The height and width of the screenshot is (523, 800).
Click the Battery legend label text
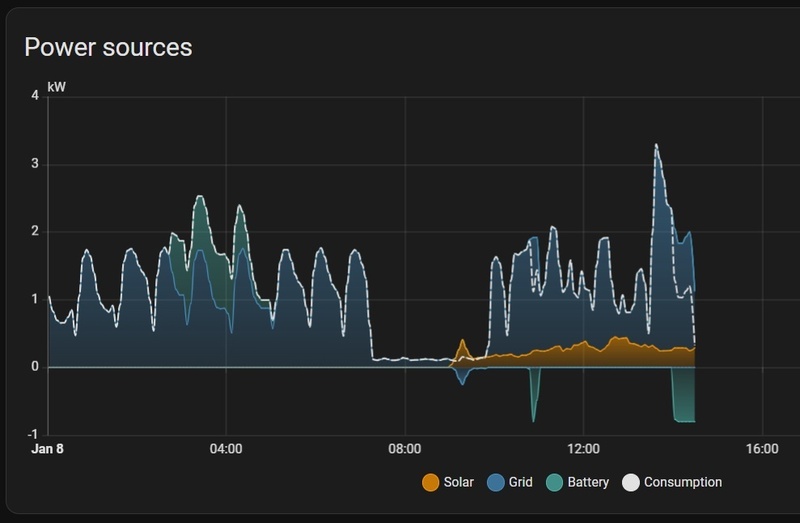pyautogui.click(x=588, y=482)
